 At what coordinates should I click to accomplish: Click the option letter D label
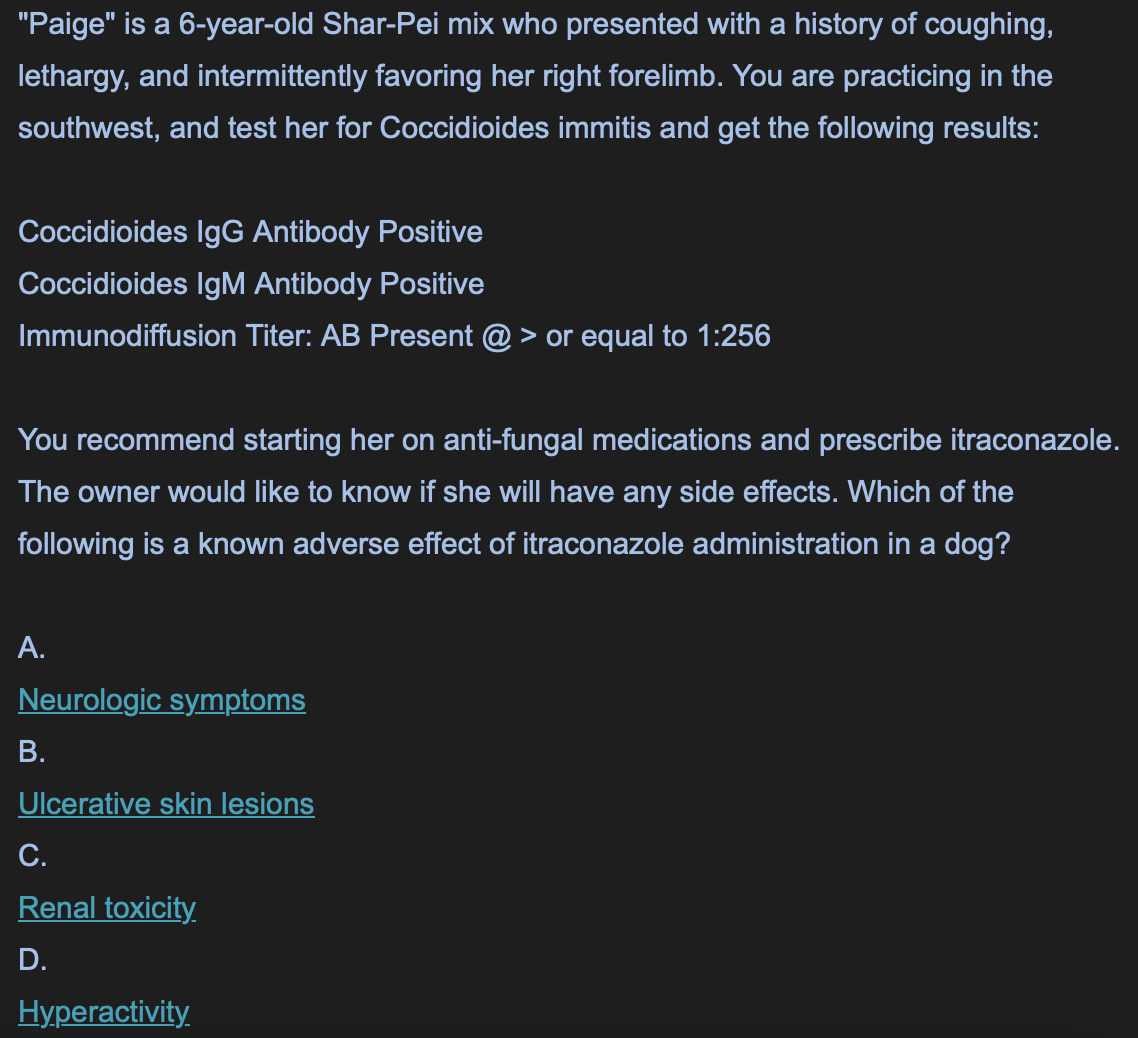pyautogui.click(x=33, y=960)
